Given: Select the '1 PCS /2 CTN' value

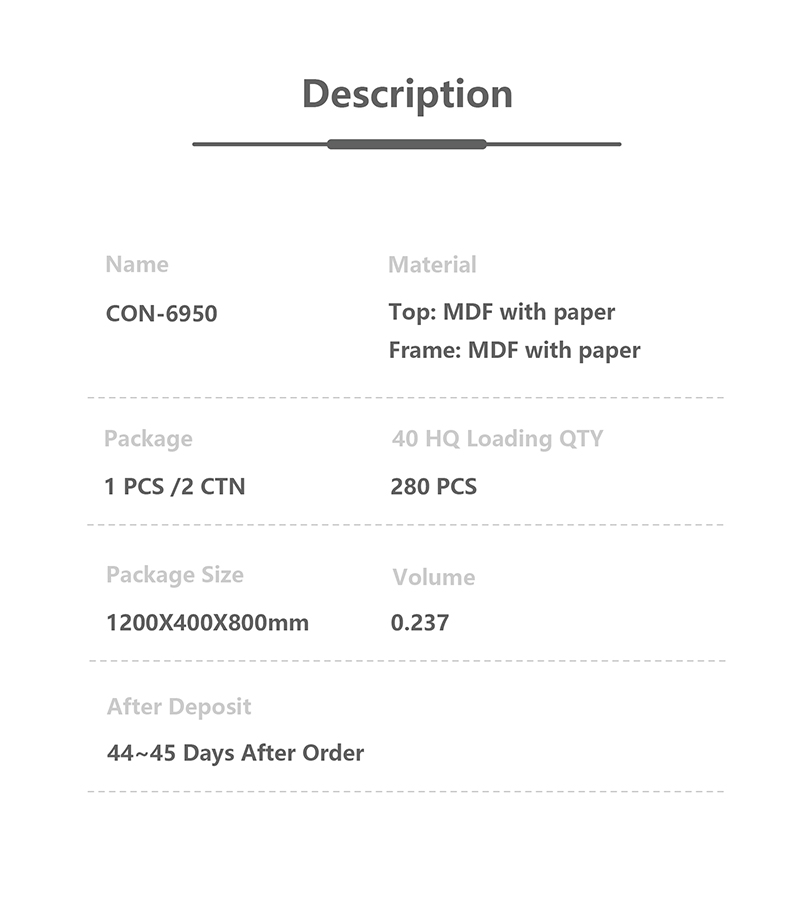Looking at the screenshot, I should [175, 487].
